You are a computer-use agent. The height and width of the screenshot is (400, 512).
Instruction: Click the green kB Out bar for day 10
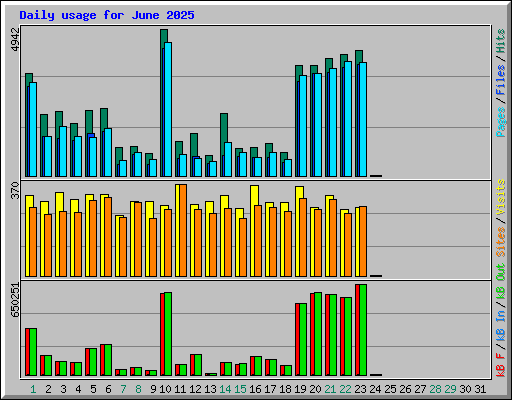click(x=168, y=334)
